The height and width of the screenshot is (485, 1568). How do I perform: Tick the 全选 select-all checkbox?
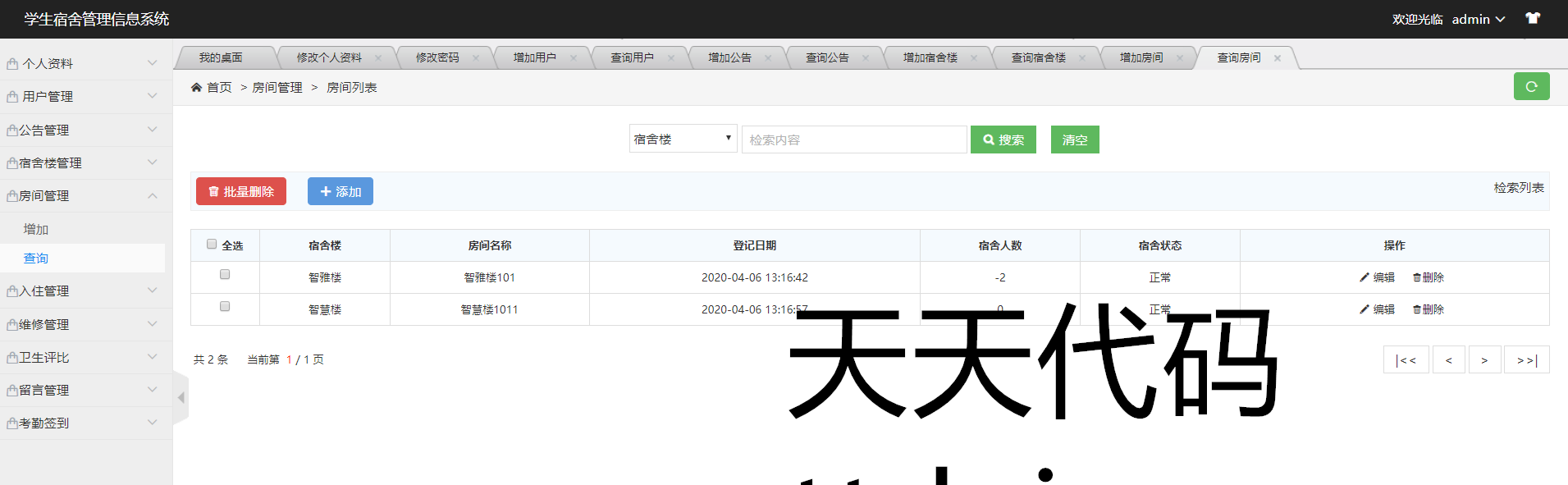click(x=212, y=244)
